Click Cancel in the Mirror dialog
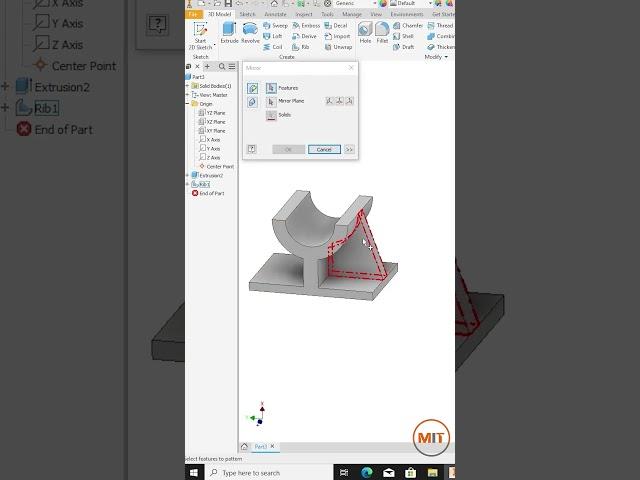The width and height of the screenshot is (640, 480). [x=324, y=150]
